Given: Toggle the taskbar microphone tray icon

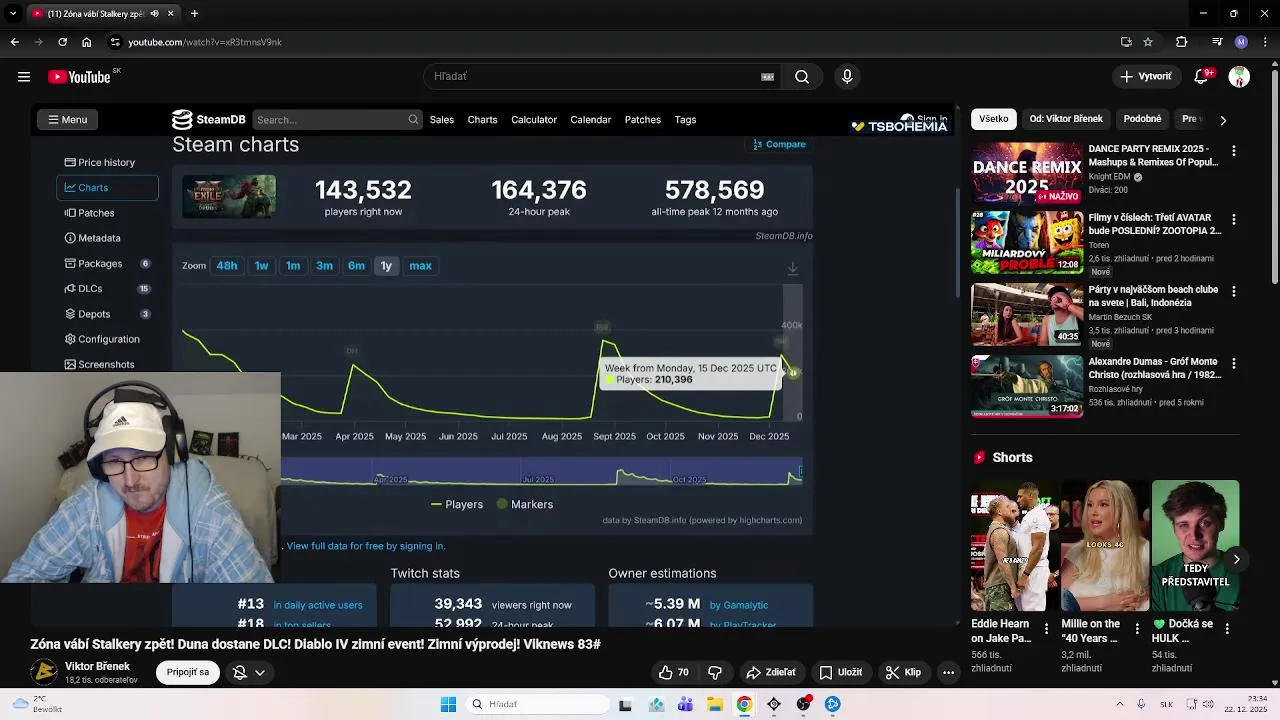Looking at the screenshot, I should click(x=1141, y=704).
